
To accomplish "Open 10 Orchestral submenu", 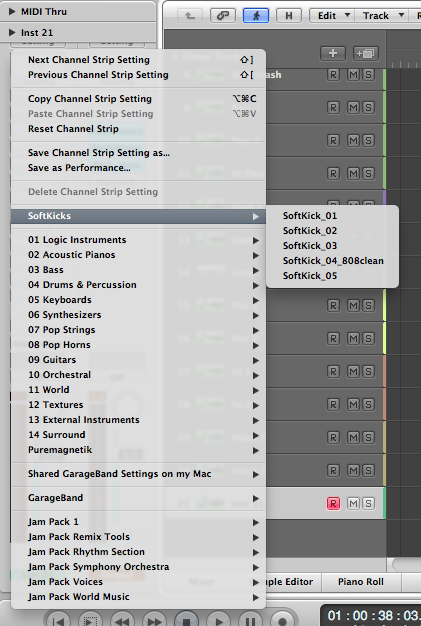I will pyautogui.click(x=138, y=375).
